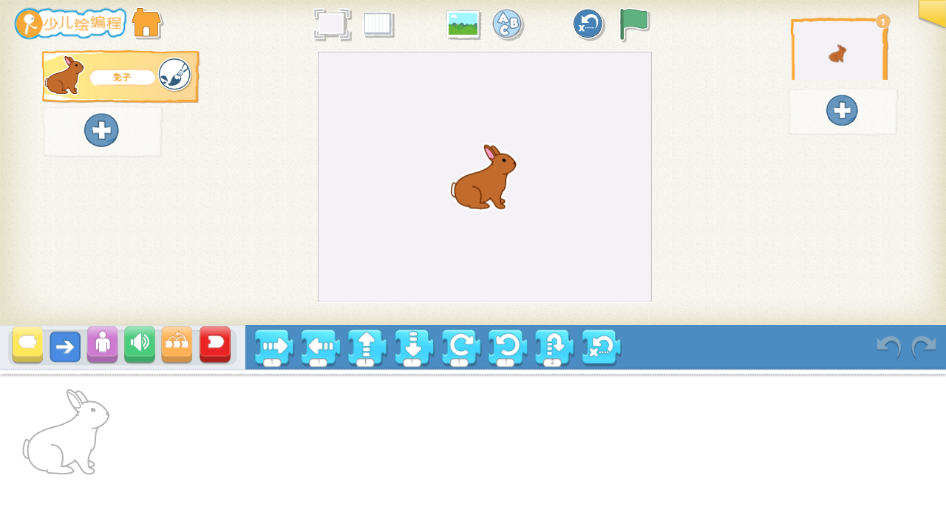Select the Move Right motion block
The height and width of the screenshot is (532, 946).
pyautogui.click(x=273, y=347)
